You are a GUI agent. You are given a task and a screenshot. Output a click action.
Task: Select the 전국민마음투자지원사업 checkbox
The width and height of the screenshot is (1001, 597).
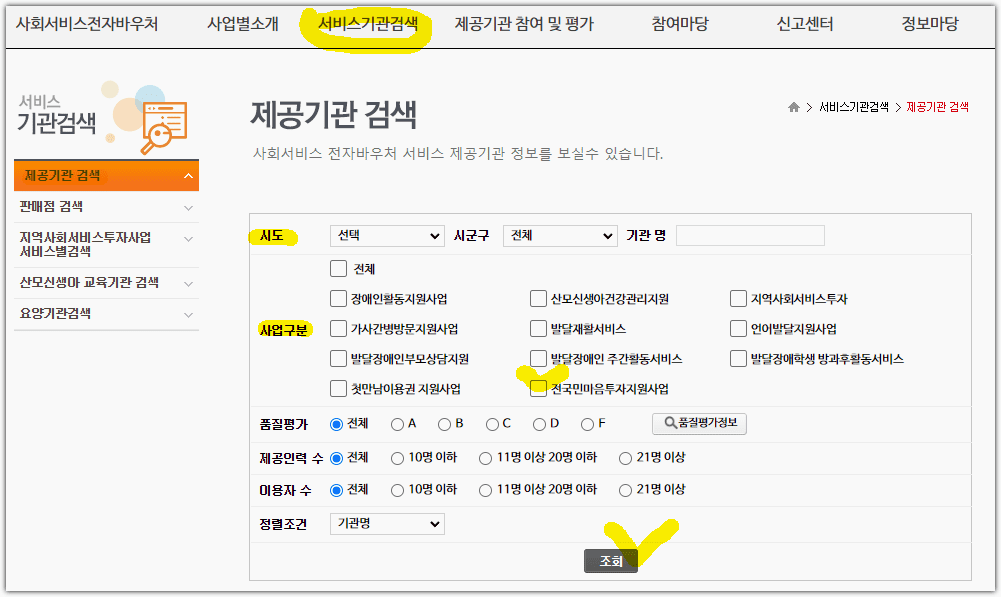538,388
